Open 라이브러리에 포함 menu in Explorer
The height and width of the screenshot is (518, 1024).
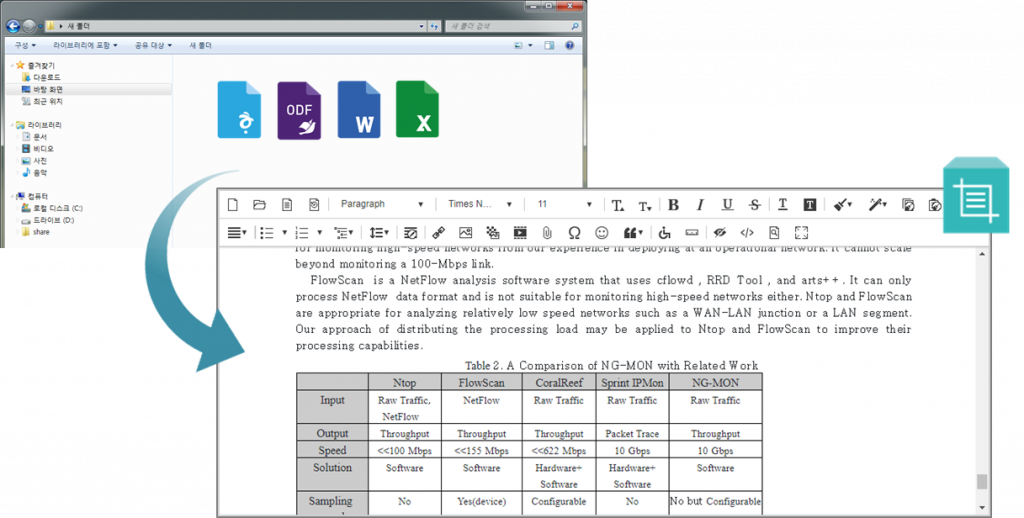click(86, 46)
